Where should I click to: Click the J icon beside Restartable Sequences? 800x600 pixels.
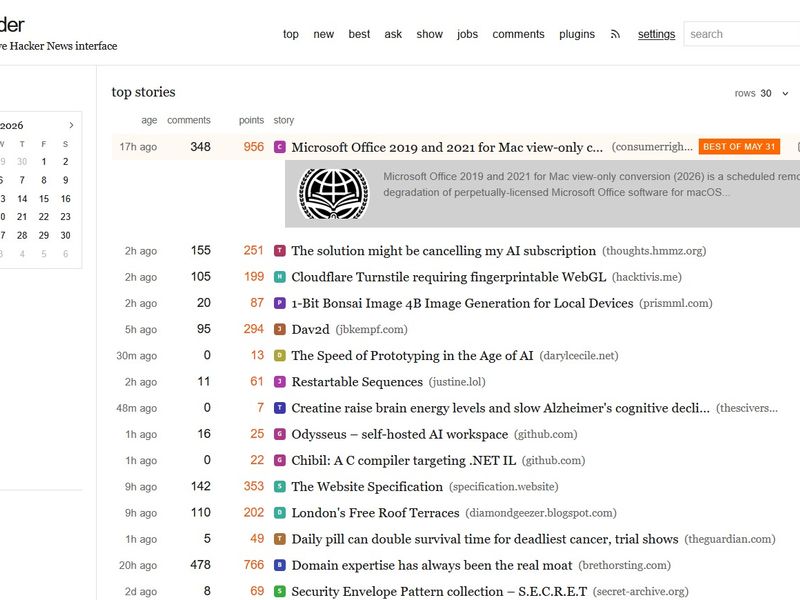280,382
